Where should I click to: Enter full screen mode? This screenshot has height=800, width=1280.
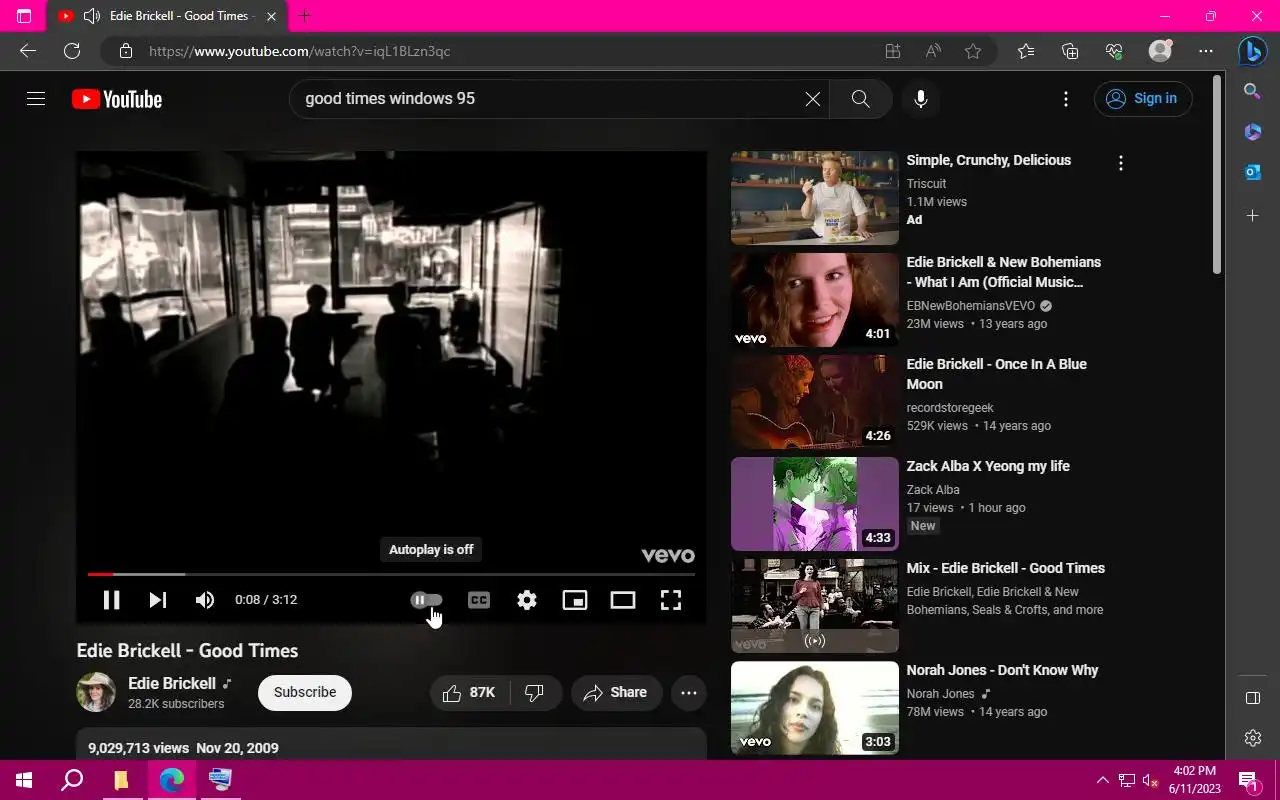coord(671,600)
